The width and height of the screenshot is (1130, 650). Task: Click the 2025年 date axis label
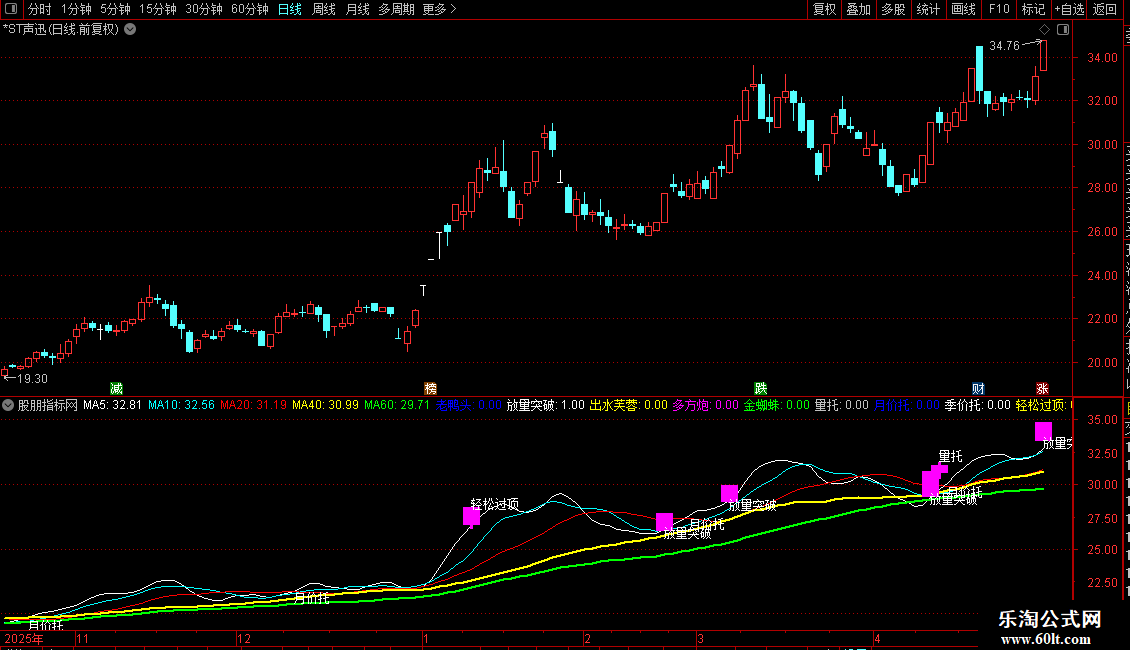pos(24,638)
